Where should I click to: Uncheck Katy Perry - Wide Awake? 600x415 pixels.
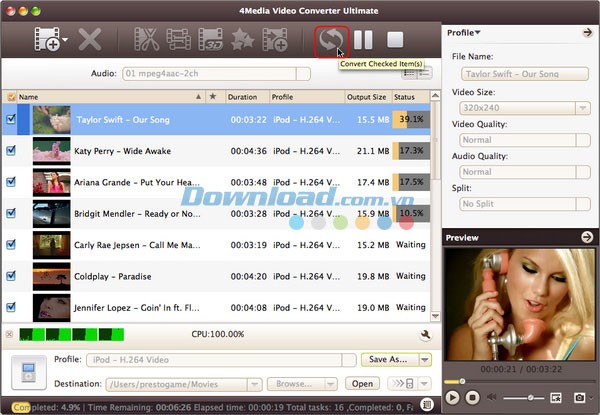(x=11, y=151)
